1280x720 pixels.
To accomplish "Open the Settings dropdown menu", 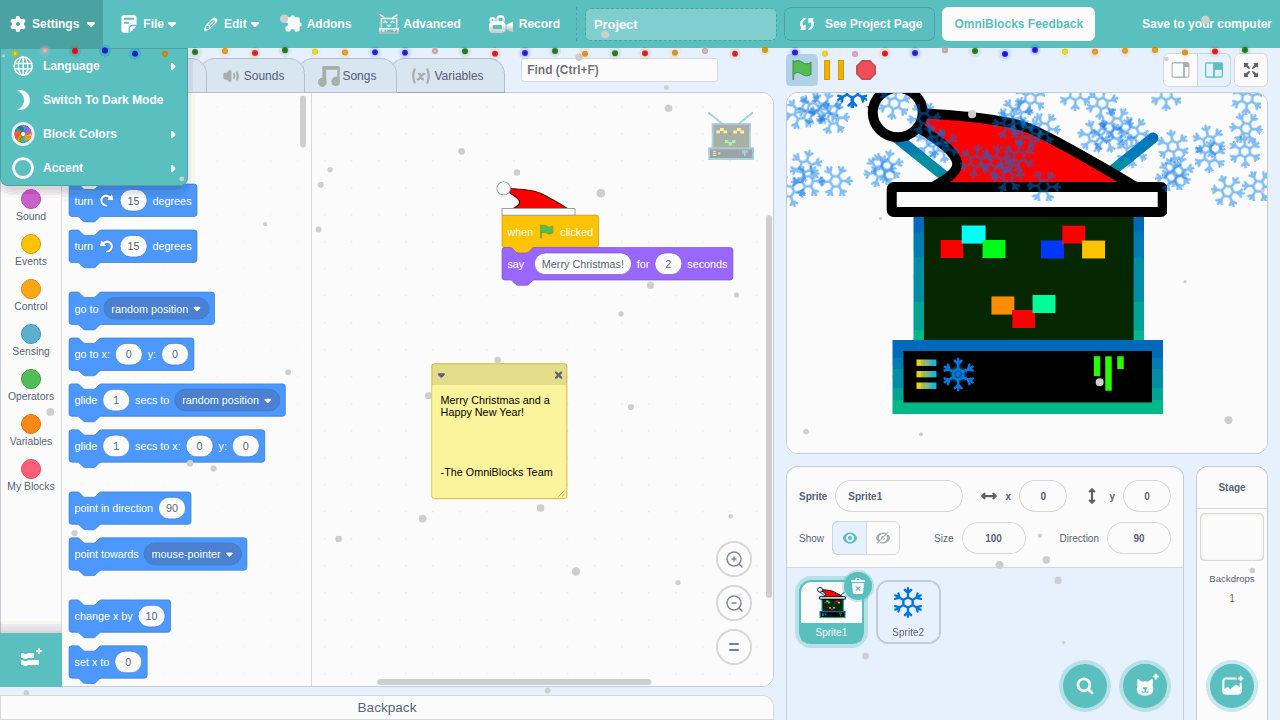I will [52, 24].
